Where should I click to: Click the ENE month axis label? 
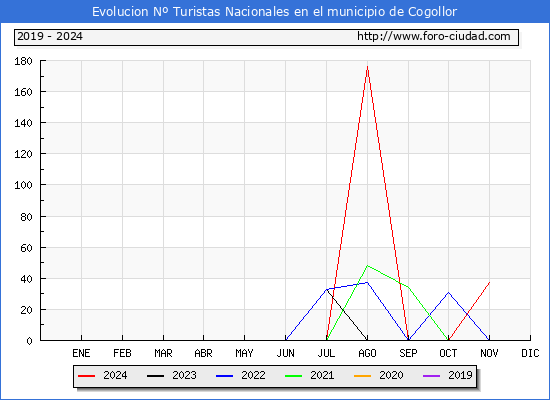click(81, 353)
